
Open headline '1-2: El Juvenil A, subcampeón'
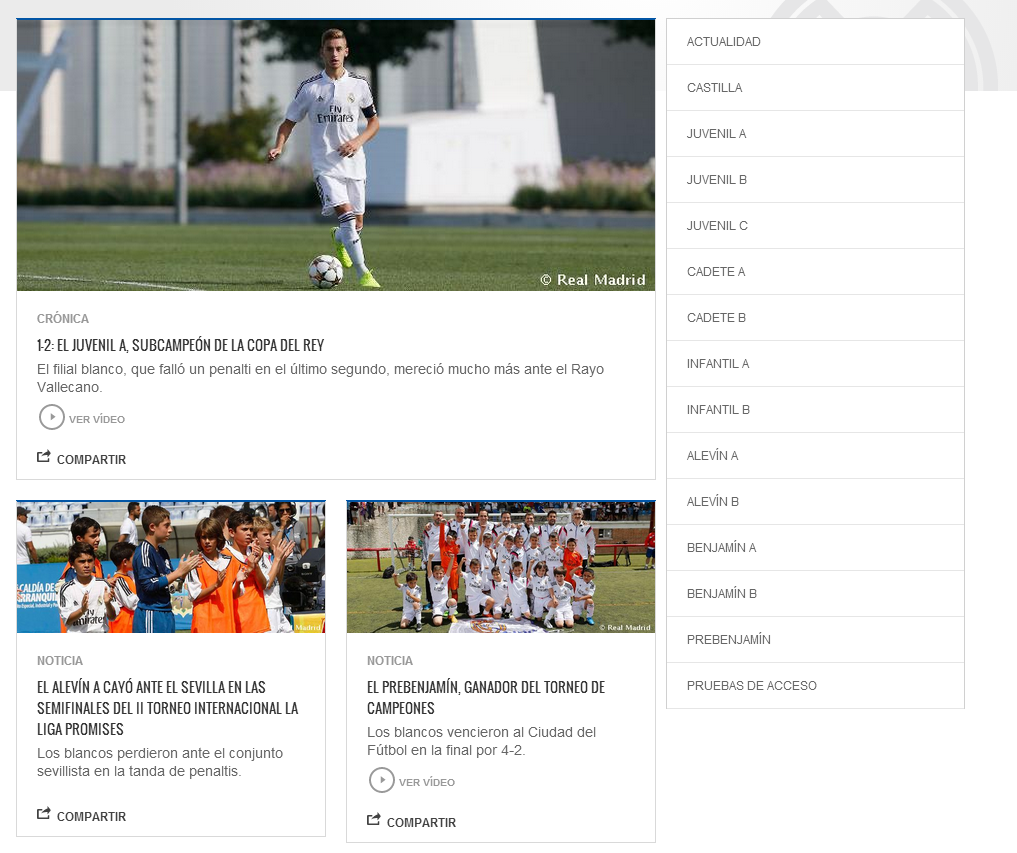[180, 345]
